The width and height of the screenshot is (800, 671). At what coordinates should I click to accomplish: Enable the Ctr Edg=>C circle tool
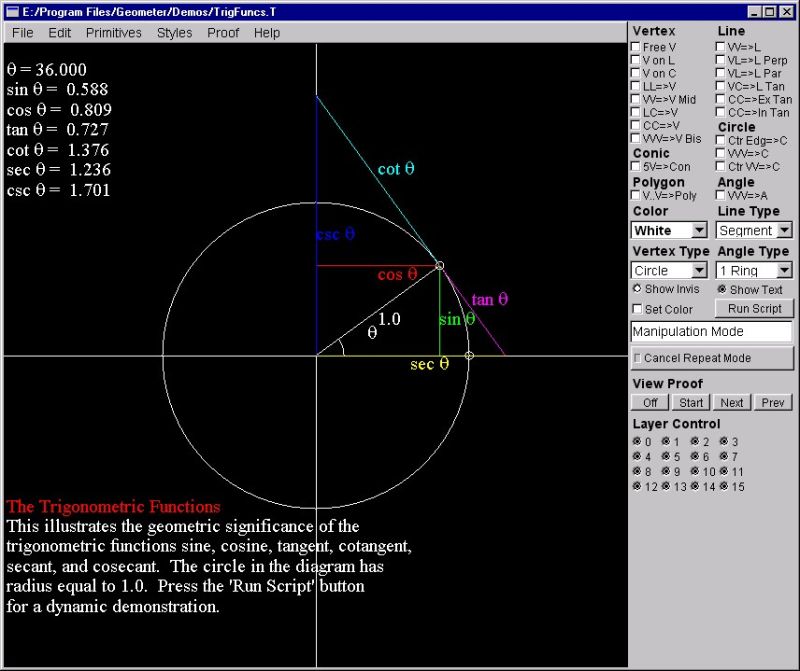720,141
